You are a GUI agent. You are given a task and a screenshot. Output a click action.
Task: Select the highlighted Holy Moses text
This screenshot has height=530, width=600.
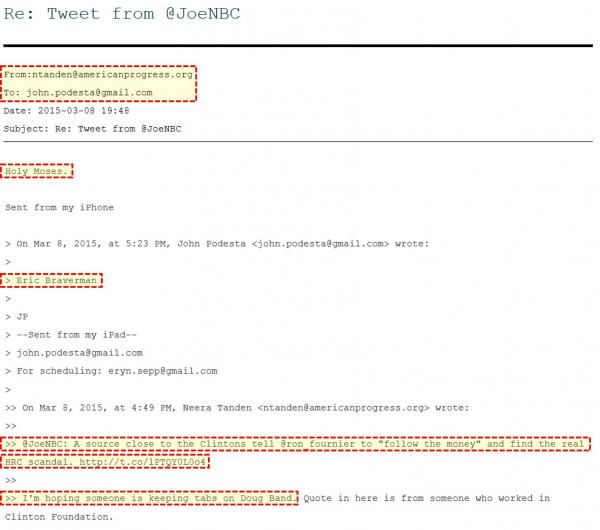[38, 171]
